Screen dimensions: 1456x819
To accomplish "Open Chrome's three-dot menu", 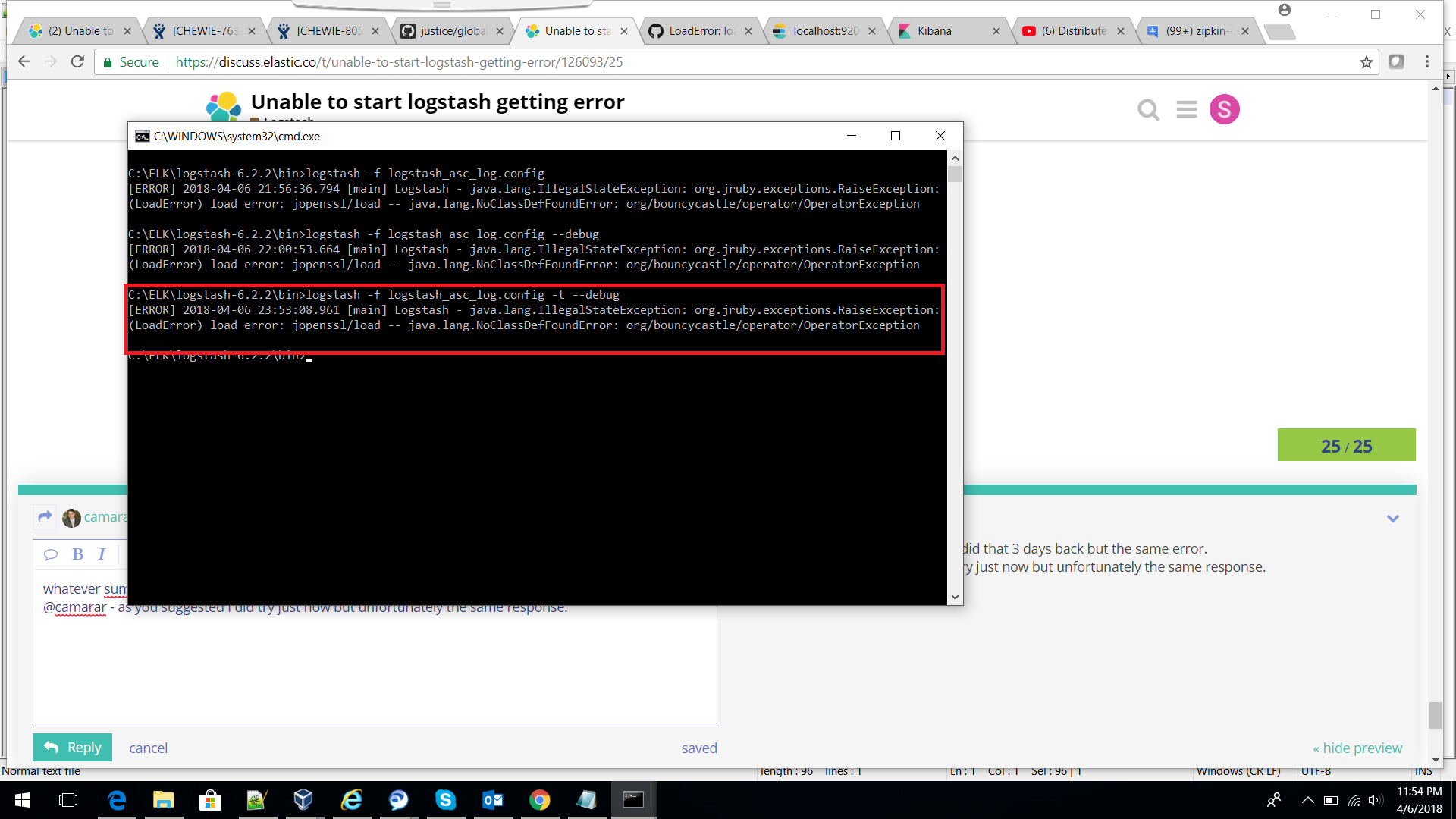I will [1426, 62].
